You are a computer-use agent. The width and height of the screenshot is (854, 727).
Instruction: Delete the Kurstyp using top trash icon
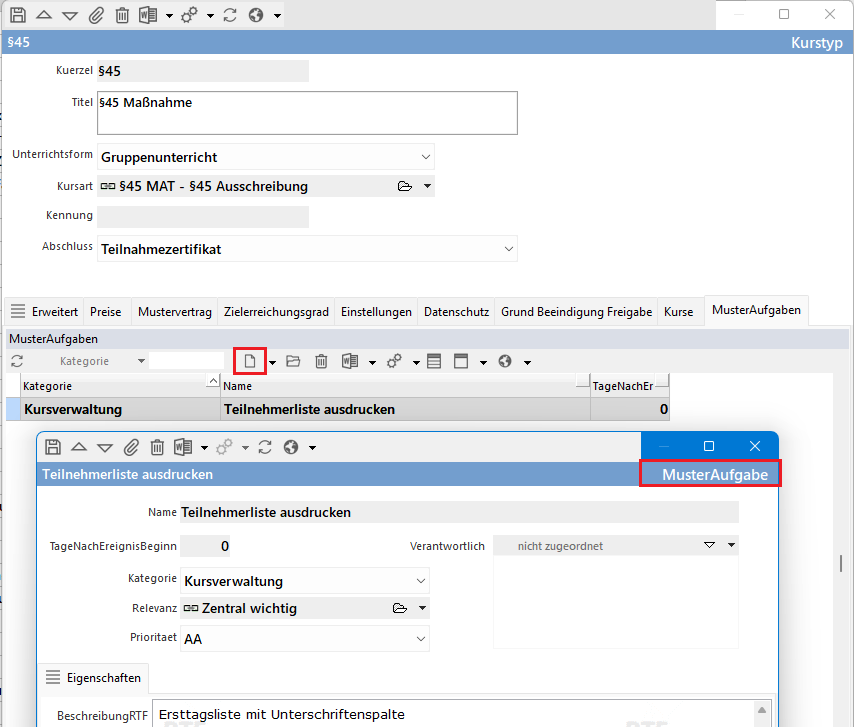point(122,16)
